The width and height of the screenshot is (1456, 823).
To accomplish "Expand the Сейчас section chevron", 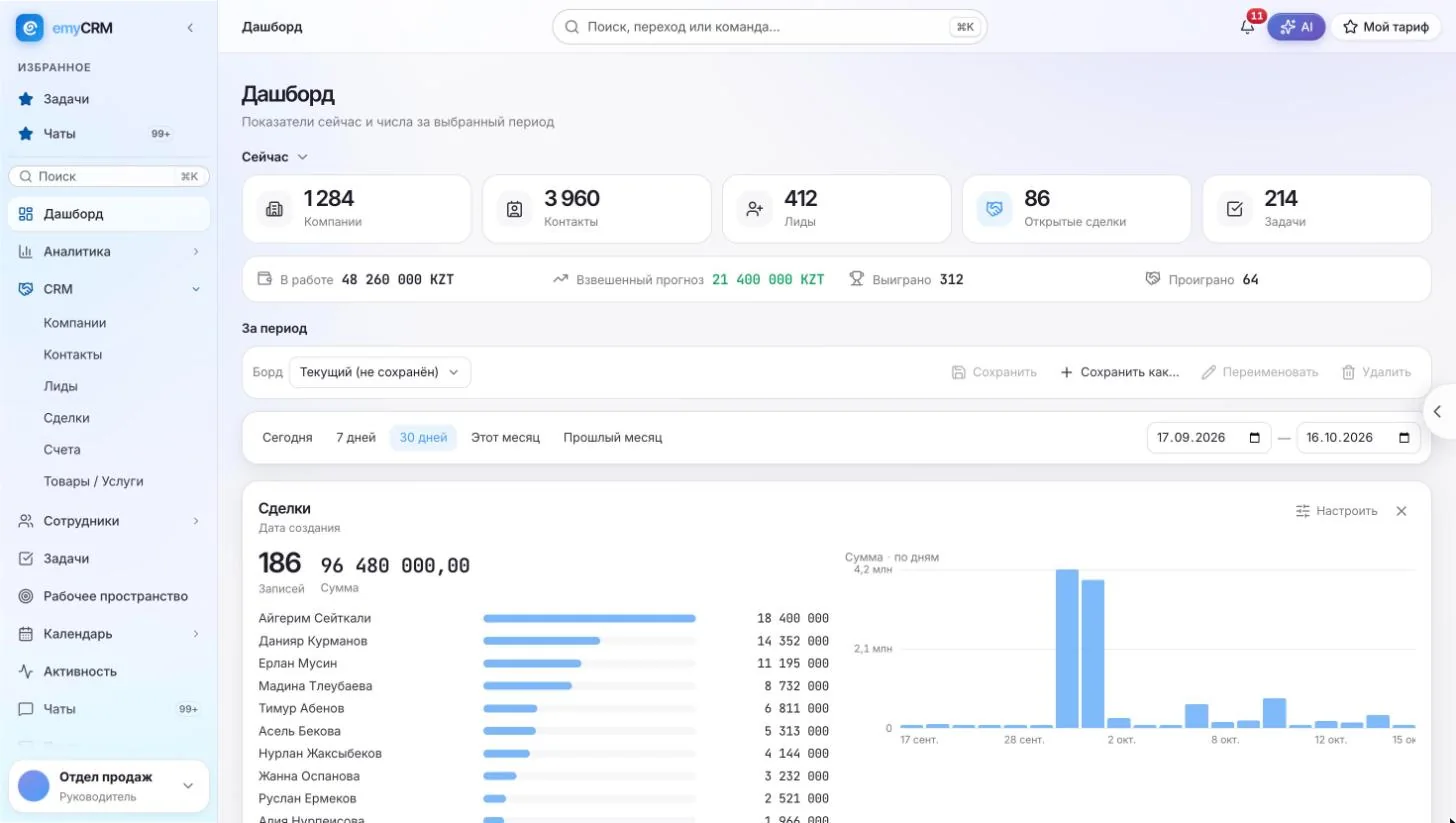I will pos(302,157).
